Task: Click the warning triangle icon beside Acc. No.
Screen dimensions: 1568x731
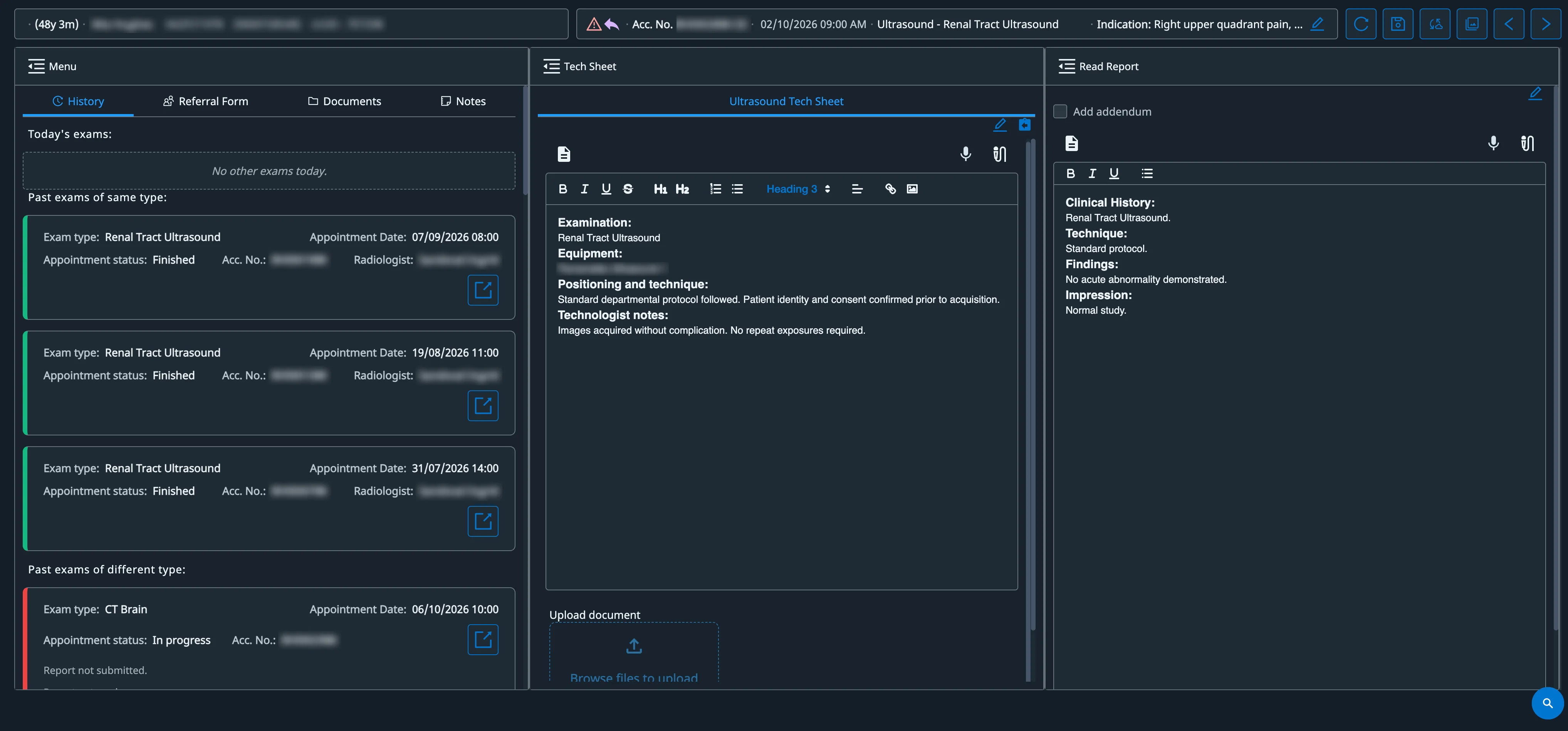Action: pos(593,24)
